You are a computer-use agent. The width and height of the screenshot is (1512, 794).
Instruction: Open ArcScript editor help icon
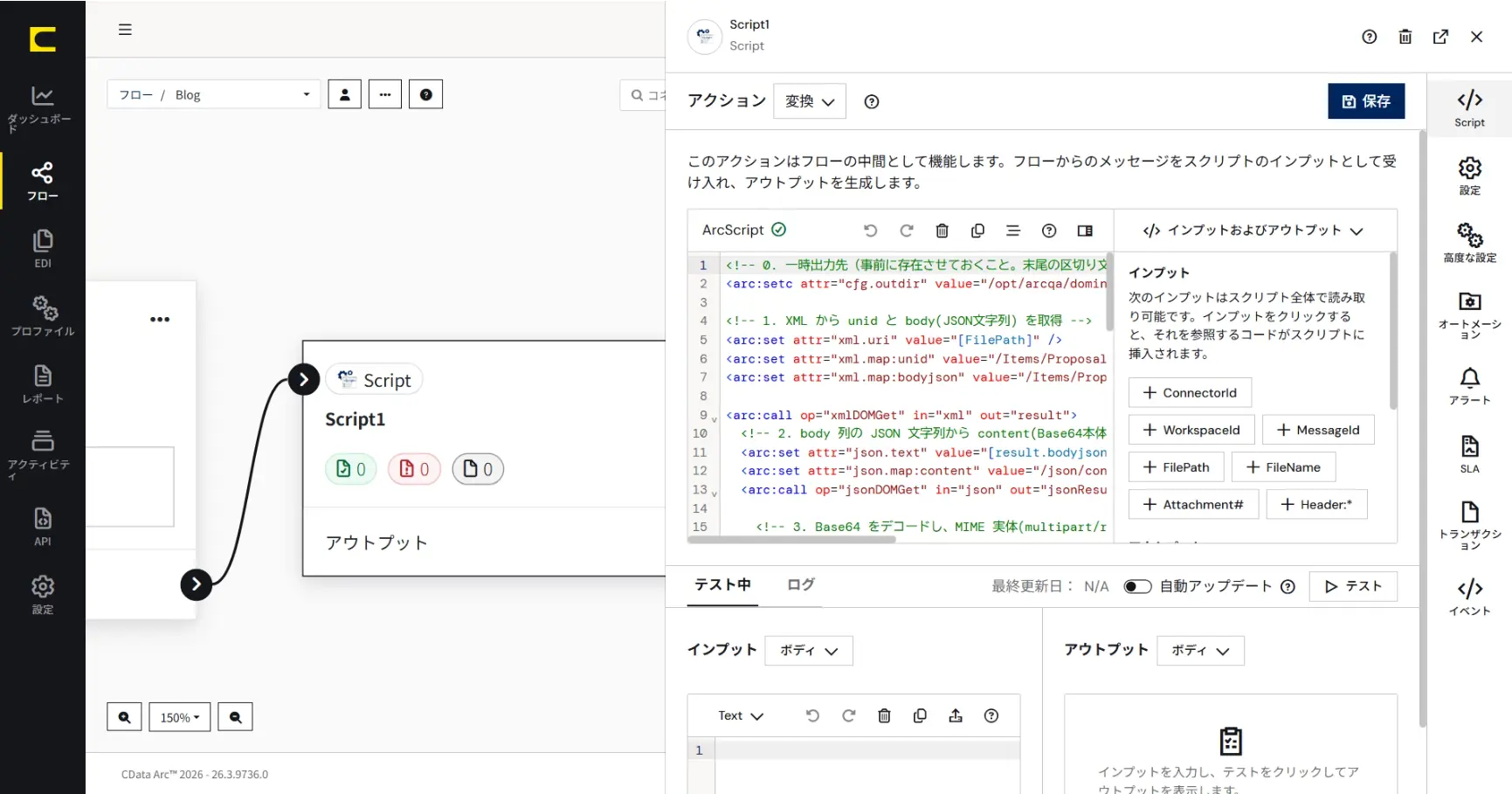1049,231
